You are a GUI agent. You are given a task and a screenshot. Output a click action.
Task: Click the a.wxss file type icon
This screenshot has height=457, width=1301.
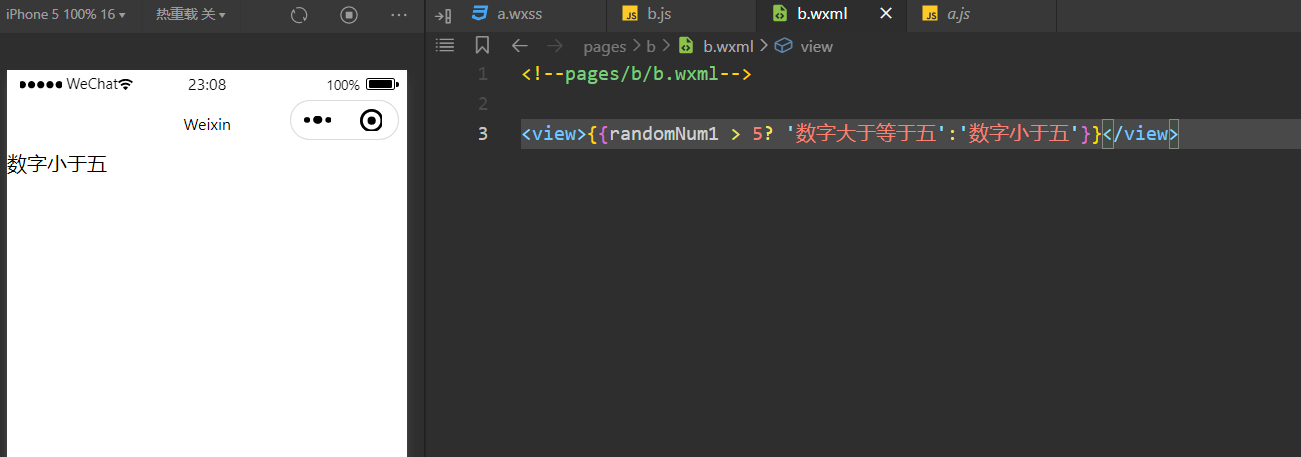click(480, 13)
